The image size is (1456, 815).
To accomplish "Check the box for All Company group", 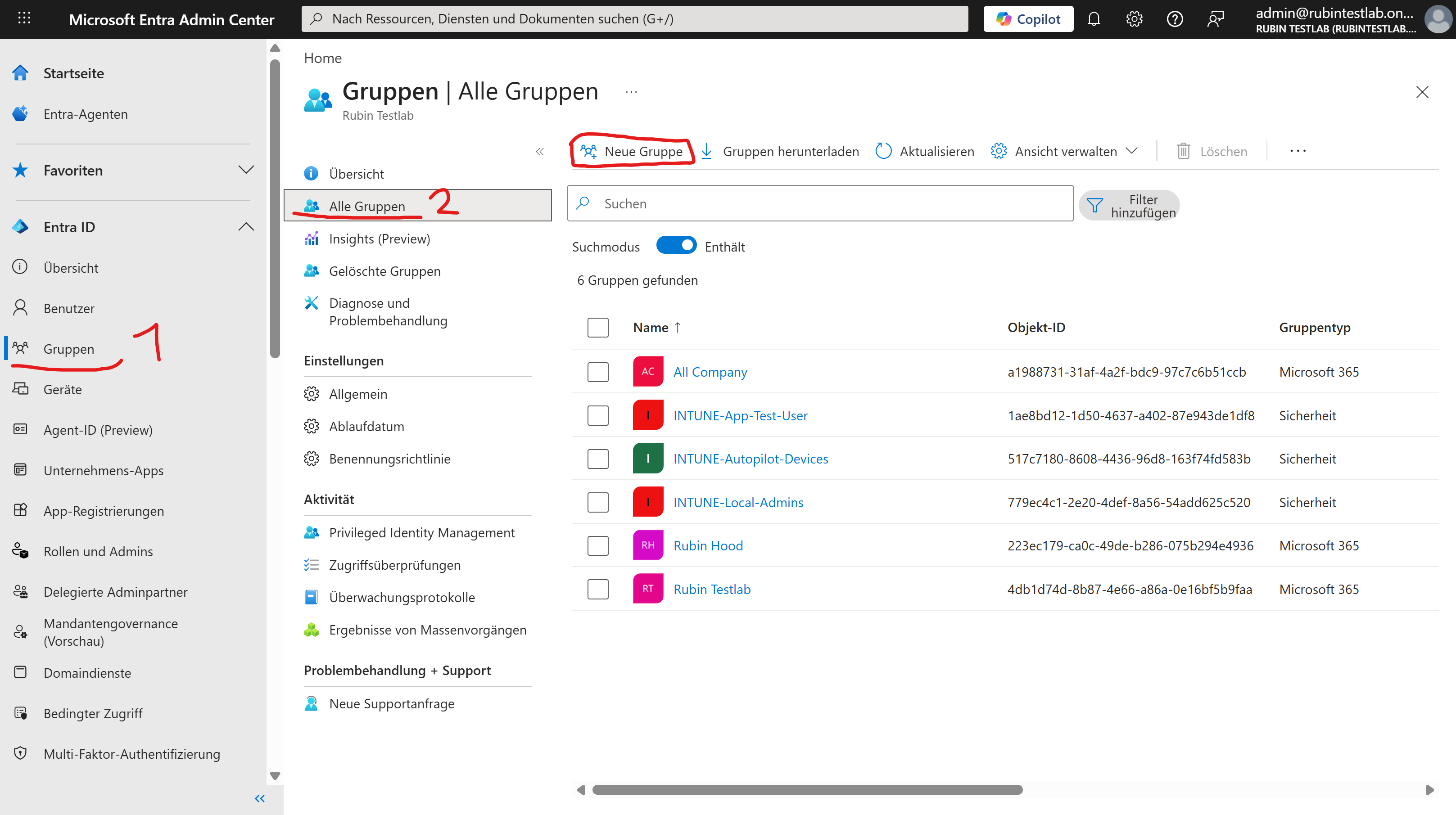I will coord(597,372).
